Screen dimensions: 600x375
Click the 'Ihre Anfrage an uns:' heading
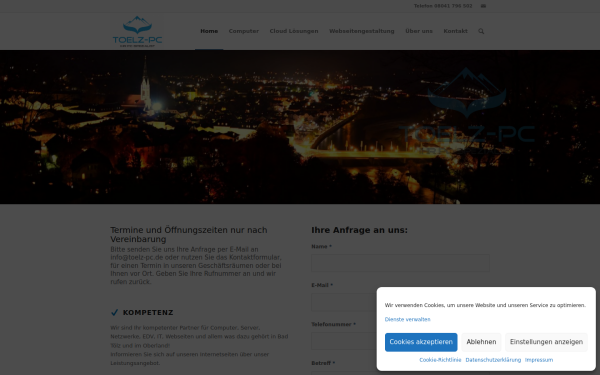(x=359, y=230)
